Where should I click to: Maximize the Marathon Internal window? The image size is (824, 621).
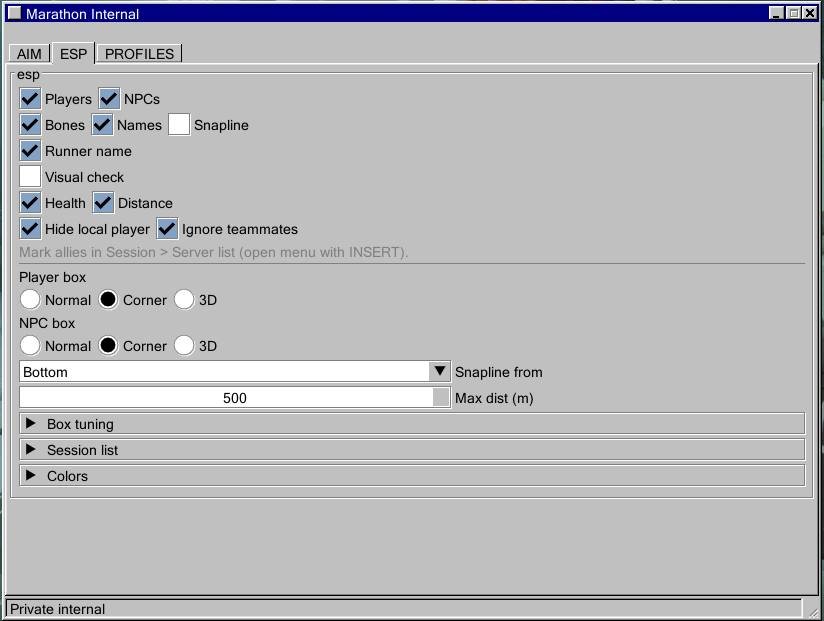[x=794, y=13]
